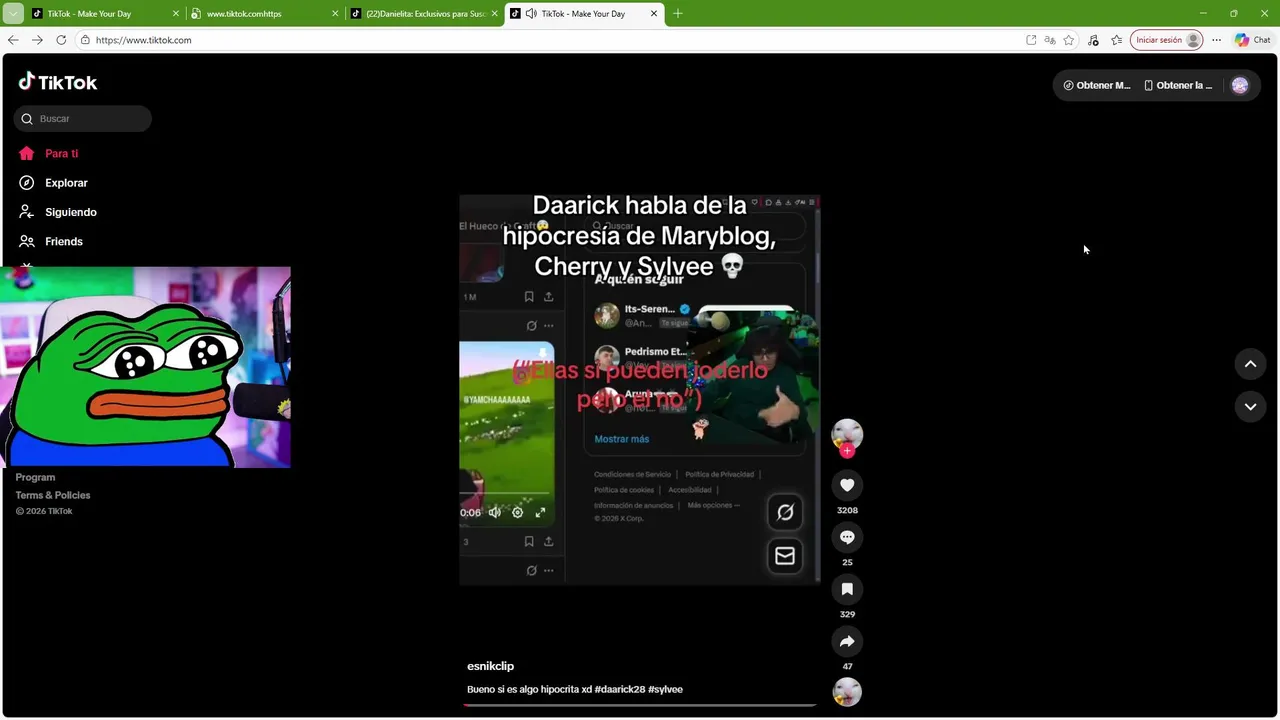Image resolution: width=1280 pixels, height=720 pixels.
Task: Click the video player area
Action: pyautogui.click(x=640, y=390)
